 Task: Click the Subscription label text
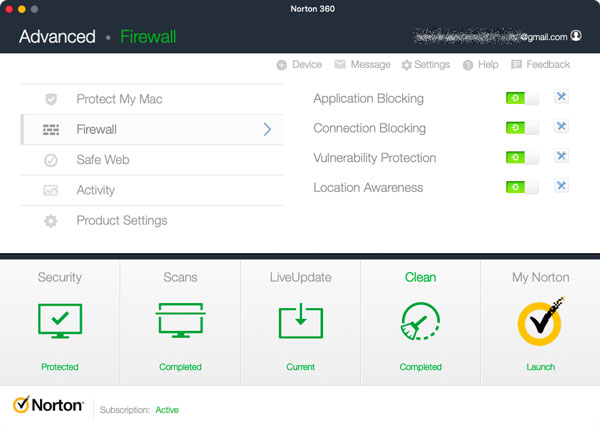click(x=125, y=410)
